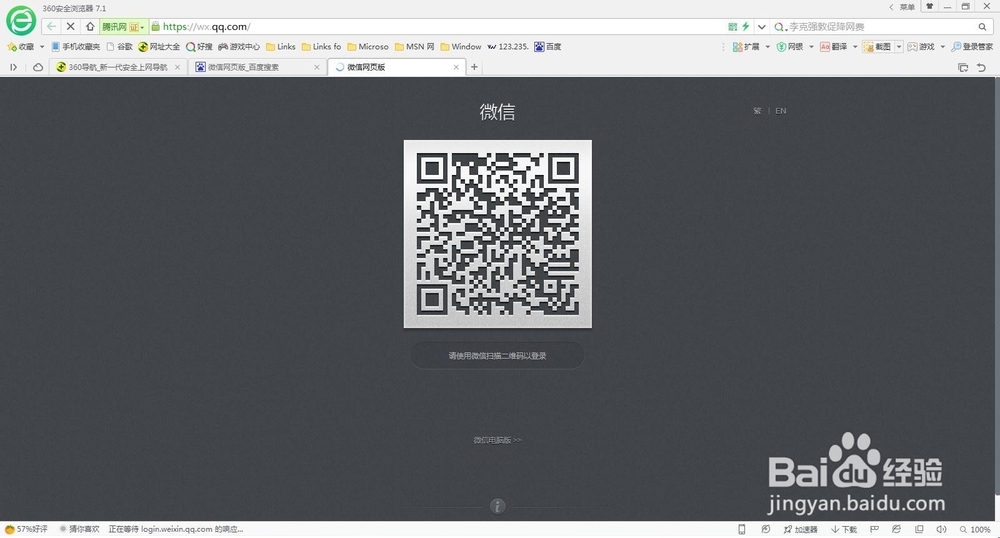
Task: Open the 游戏中心 bookmark
Action: click(x=239, y=47)
